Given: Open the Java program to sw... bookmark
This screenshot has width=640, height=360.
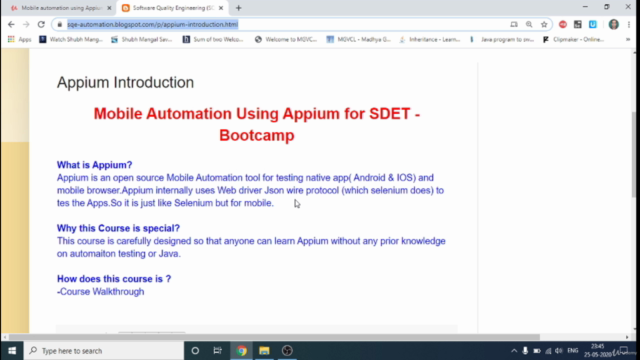Looking at the screenshot, I should (502, 39).
